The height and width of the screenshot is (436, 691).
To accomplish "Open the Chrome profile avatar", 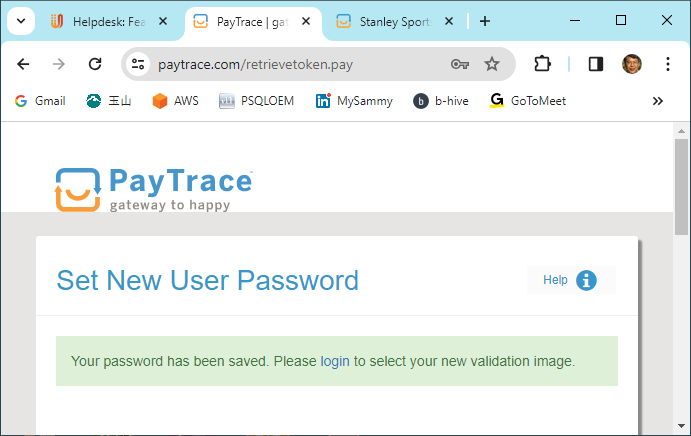I will click(x=632, y=64).
